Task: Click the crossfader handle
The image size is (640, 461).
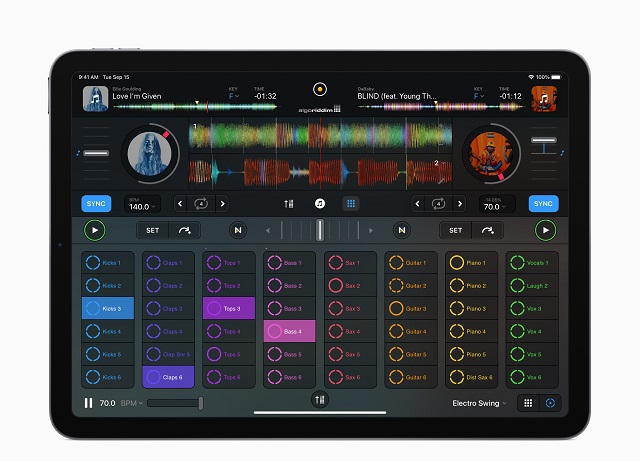Action: pos(320,230)
